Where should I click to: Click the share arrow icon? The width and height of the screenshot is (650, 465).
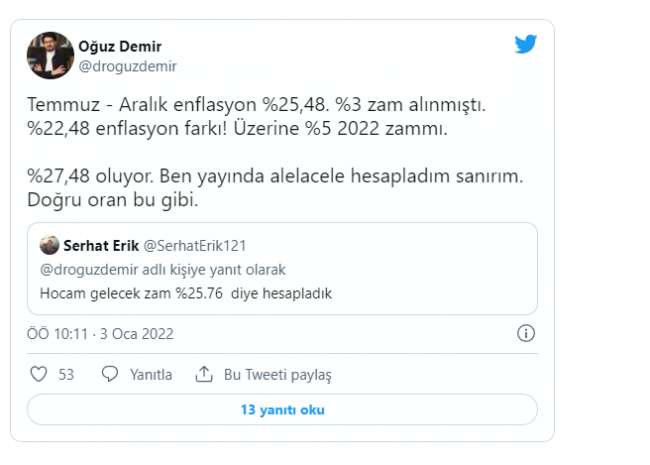(204, 374)
